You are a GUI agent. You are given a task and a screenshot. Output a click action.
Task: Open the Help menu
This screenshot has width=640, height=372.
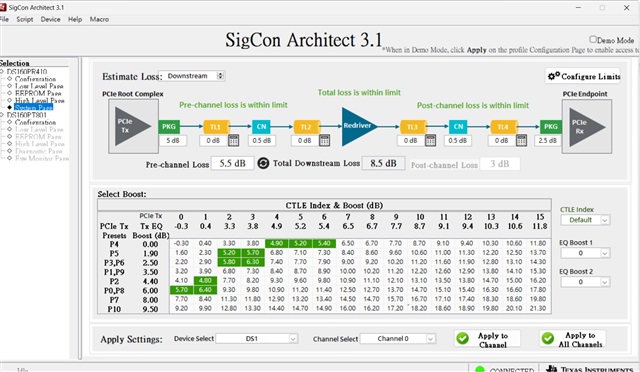[x=75, y=19]
